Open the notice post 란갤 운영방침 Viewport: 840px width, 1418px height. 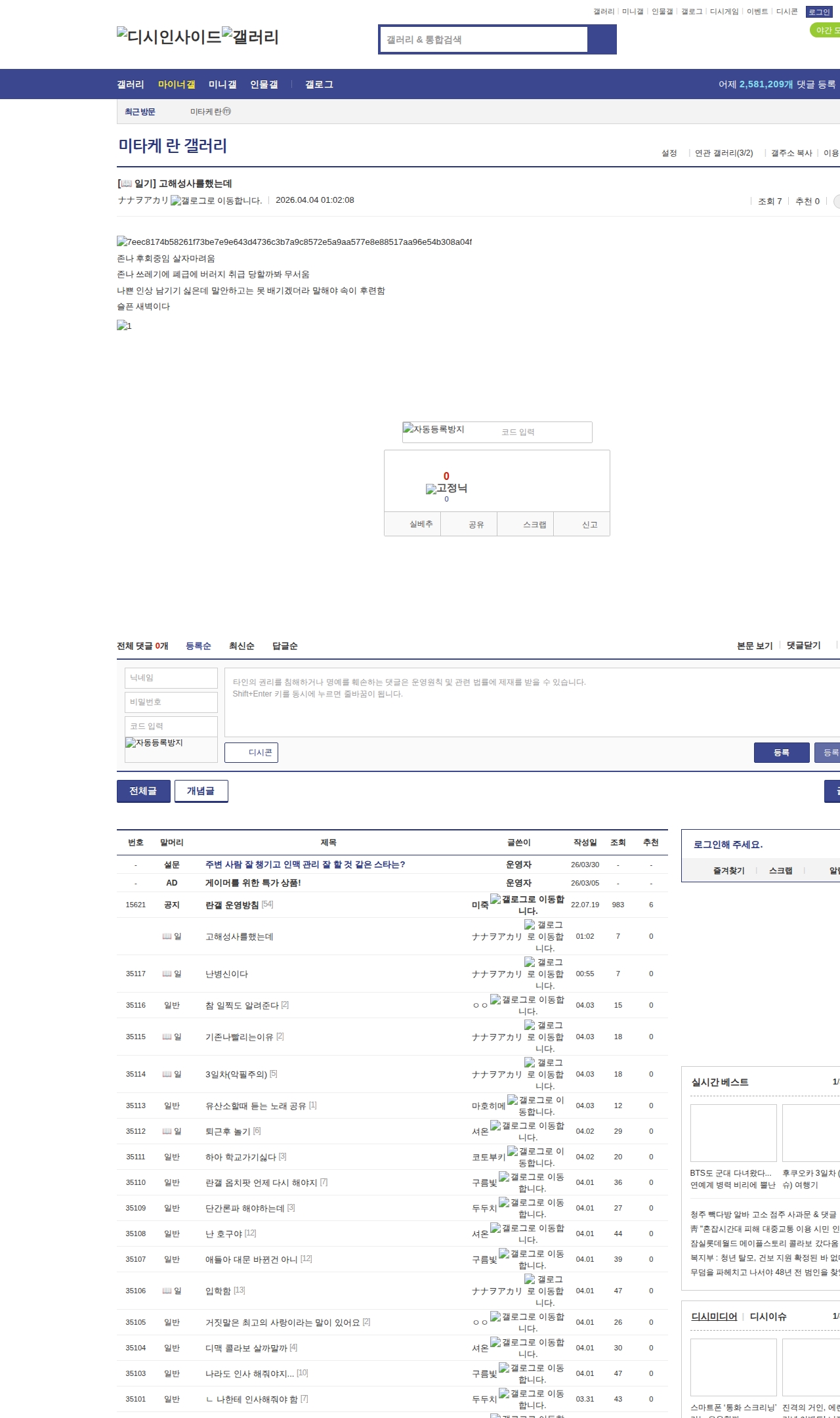[232, 905]
